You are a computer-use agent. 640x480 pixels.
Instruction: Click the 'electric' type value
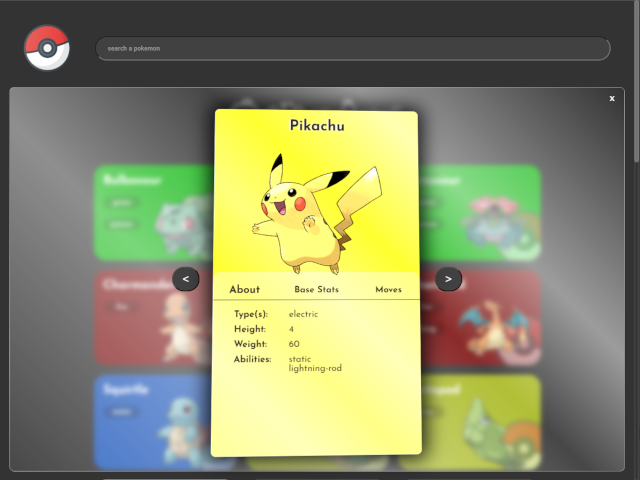click(x=303, y=314)
